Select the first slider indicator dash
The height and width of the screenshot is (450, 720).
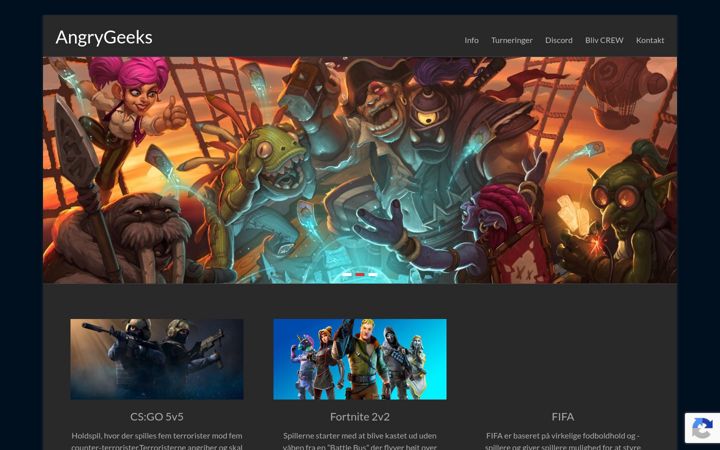[x=347, y=275]
